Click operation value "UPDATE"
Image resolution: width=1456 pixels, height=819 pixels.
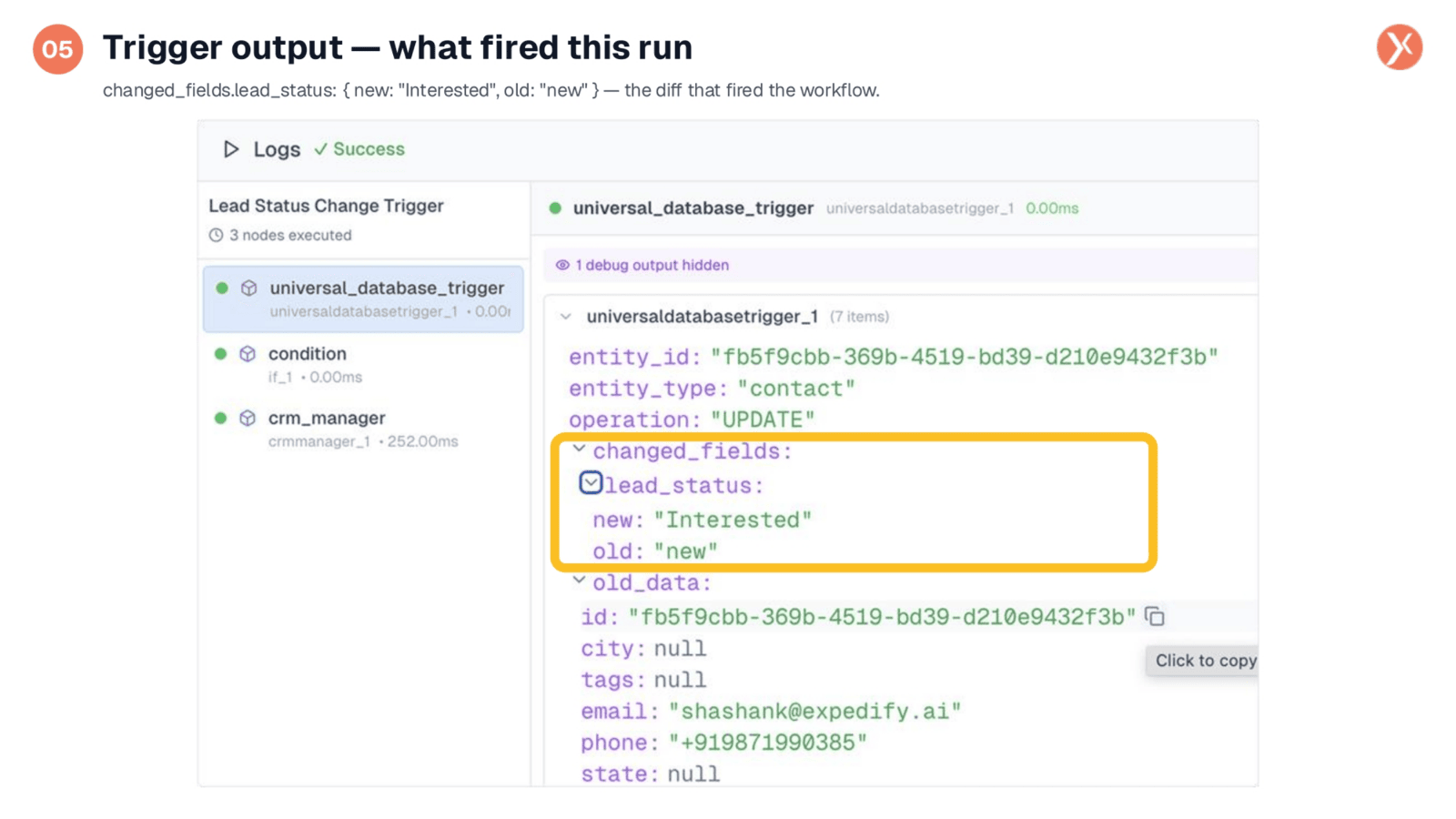click(763, 420)
